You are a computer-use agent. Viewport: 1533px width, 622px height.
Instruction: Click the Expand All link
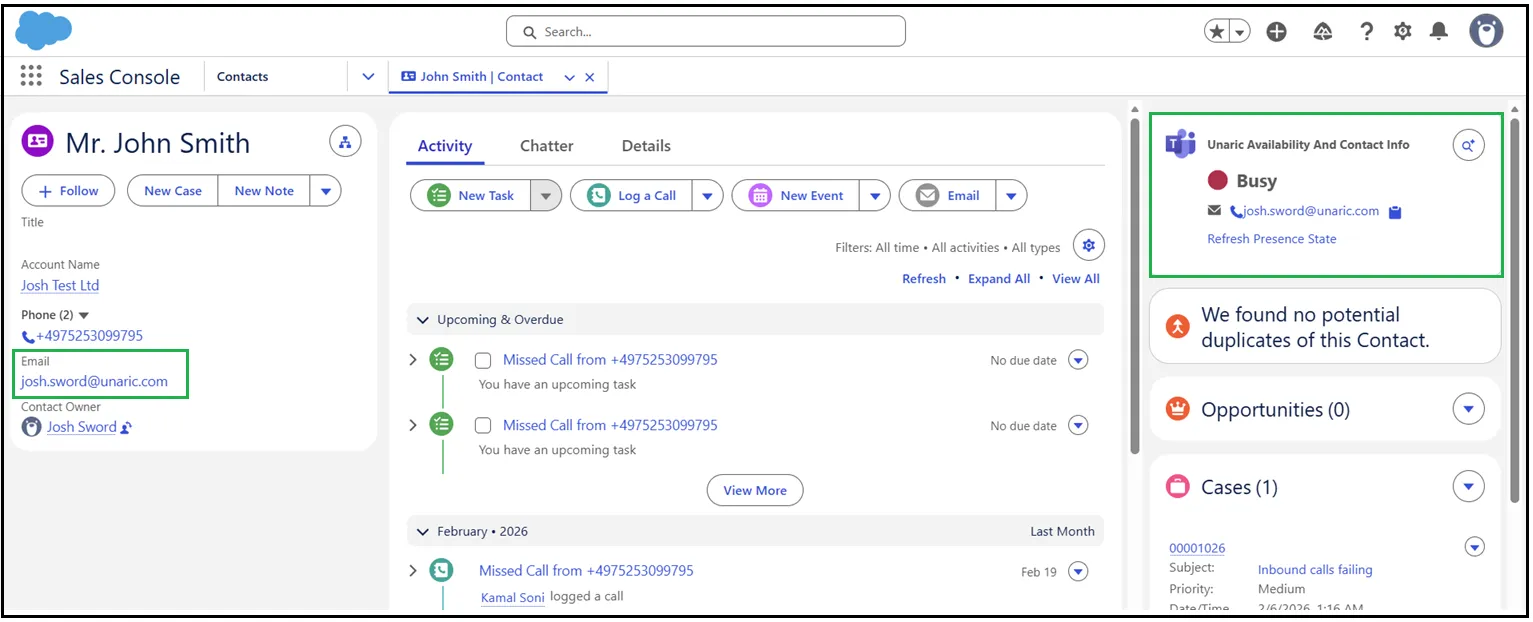(x=999, y=279)
